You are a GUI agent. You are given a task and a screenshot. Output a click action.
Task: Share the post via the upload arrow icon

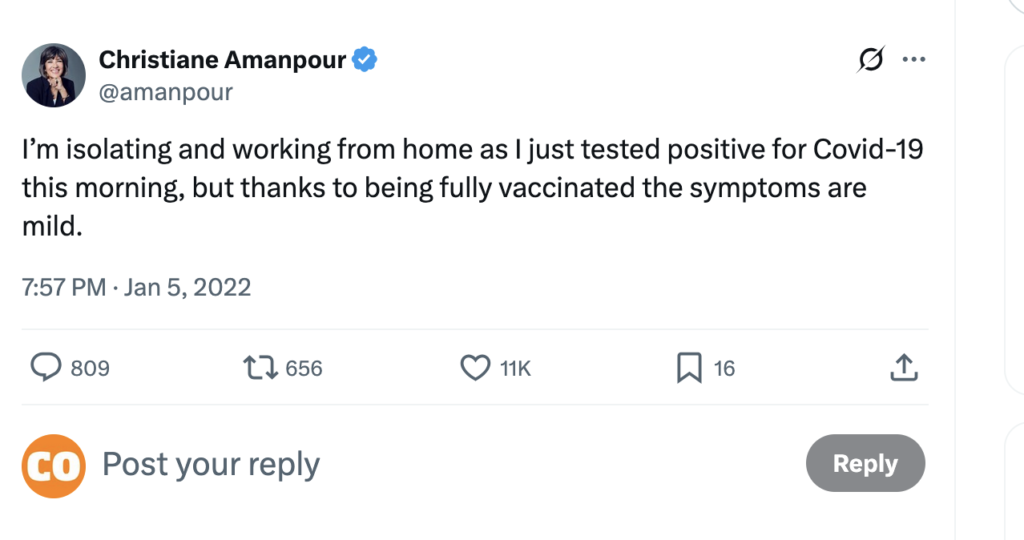coord(903,368)
